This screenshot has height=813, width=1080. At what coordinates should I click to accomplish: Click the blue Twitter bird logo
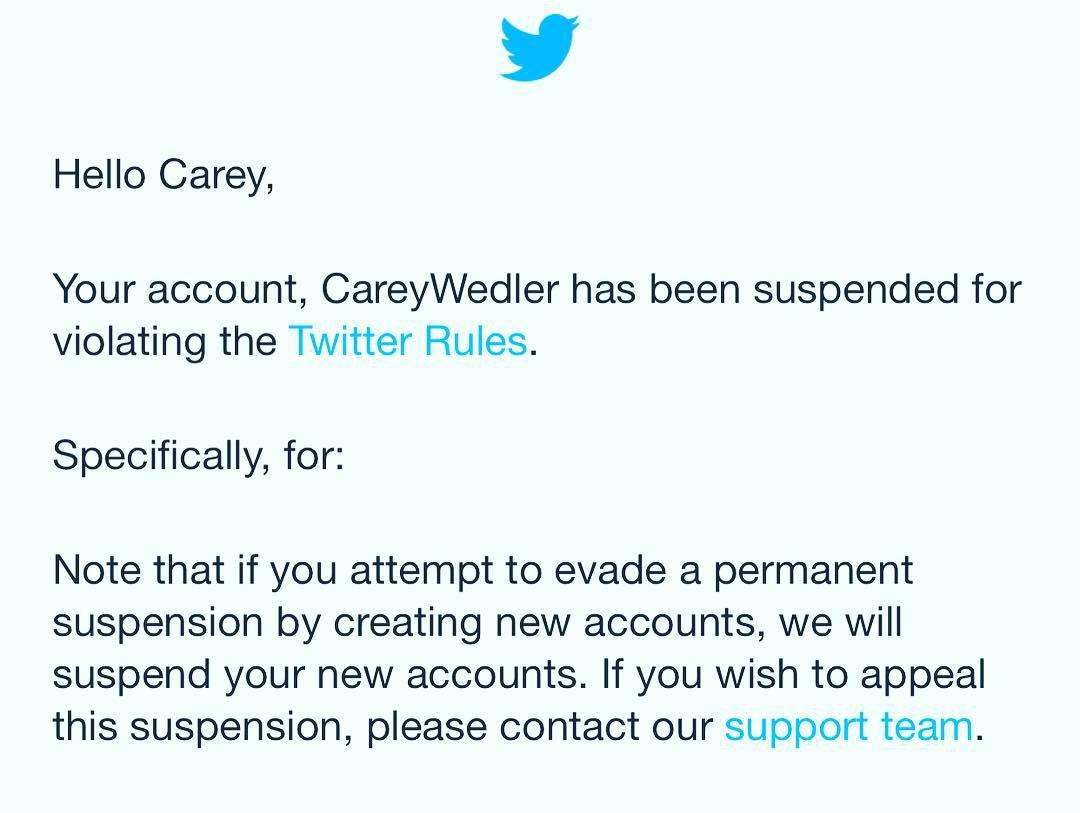click(539, 47)
